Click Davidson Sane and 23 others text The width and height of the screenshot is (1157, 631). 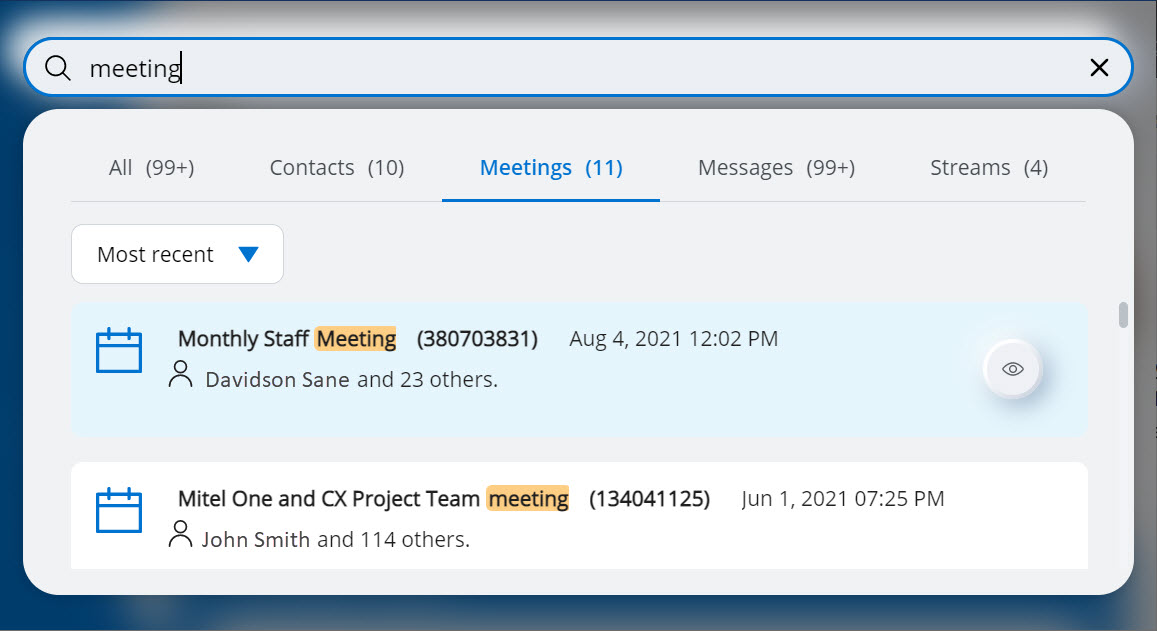[351, 380]
